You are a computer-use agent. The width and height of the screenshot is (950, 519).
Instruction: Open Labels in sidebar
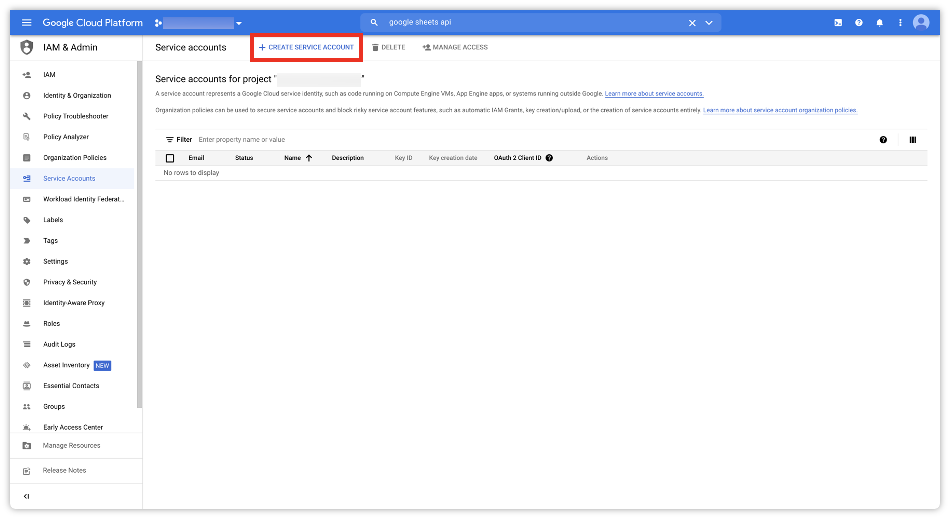click(x=53, y=220)
